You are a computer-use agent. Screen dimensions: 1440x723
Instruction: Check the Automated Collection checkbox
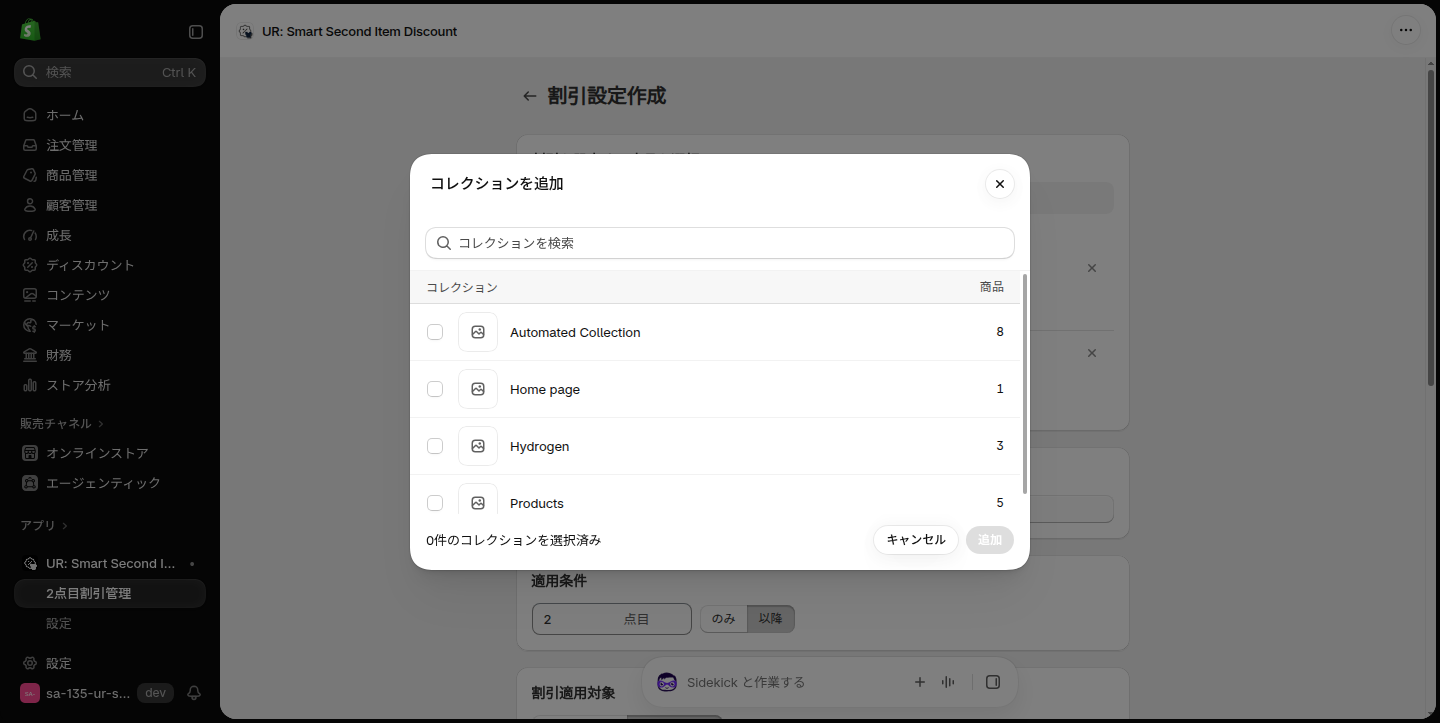point(435,332)
